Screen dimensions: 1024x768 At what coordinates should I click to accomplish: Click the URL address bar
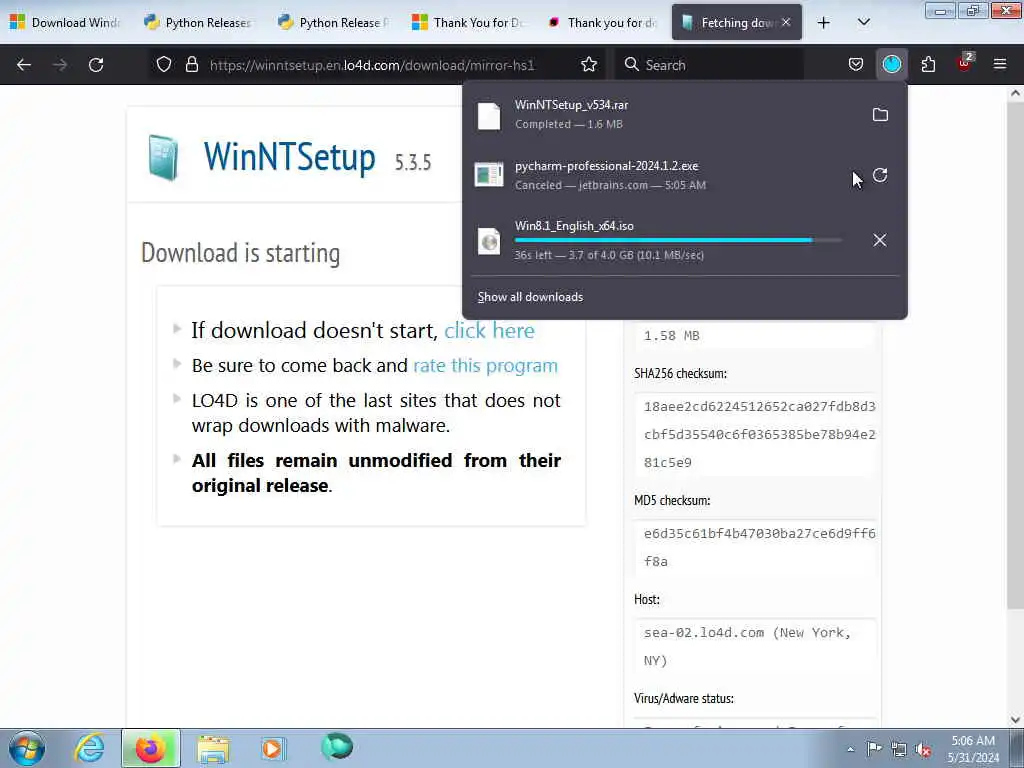click(x=372, y=65)
